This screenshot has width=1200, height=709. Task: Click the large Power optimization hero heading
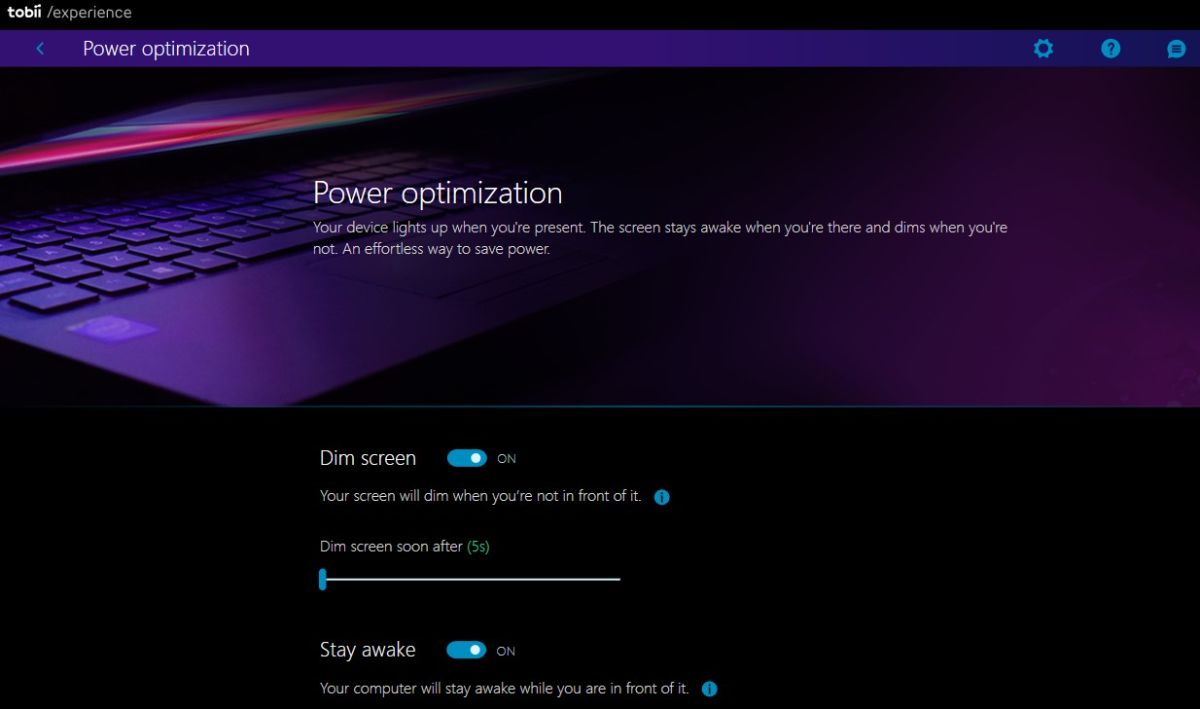[437, 192]
